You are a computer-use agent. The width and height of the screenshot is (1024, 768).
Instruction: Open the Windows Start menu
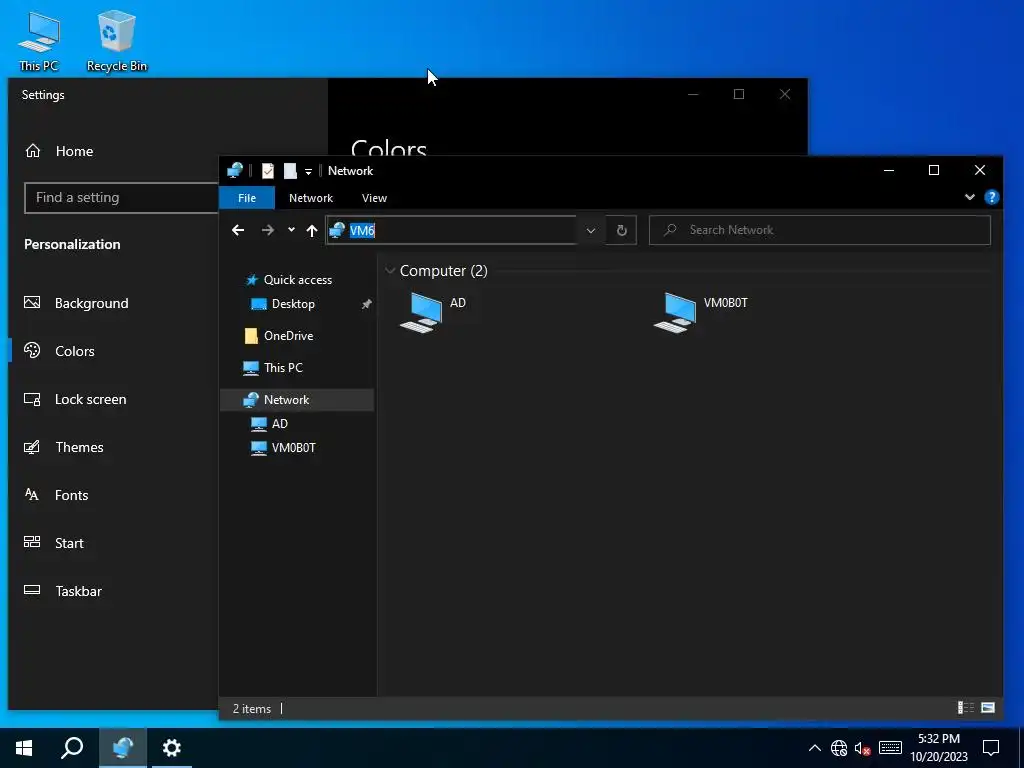[24, 748]
